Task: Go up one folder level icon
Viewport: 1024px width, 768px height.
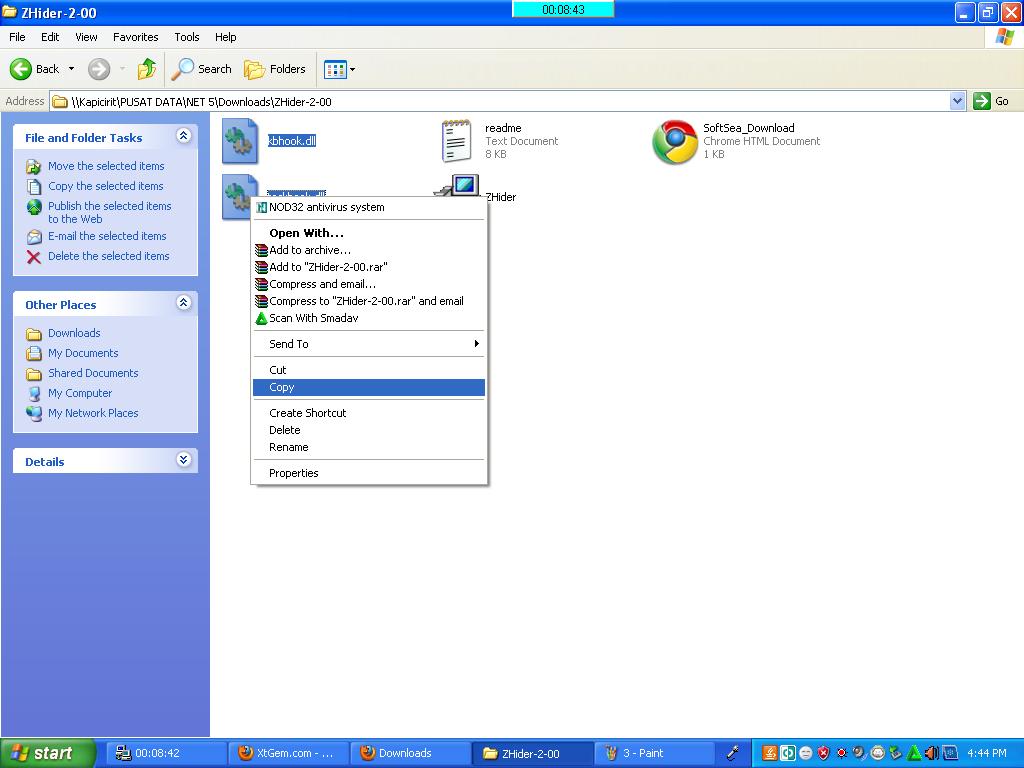Action: coord(147,69)
